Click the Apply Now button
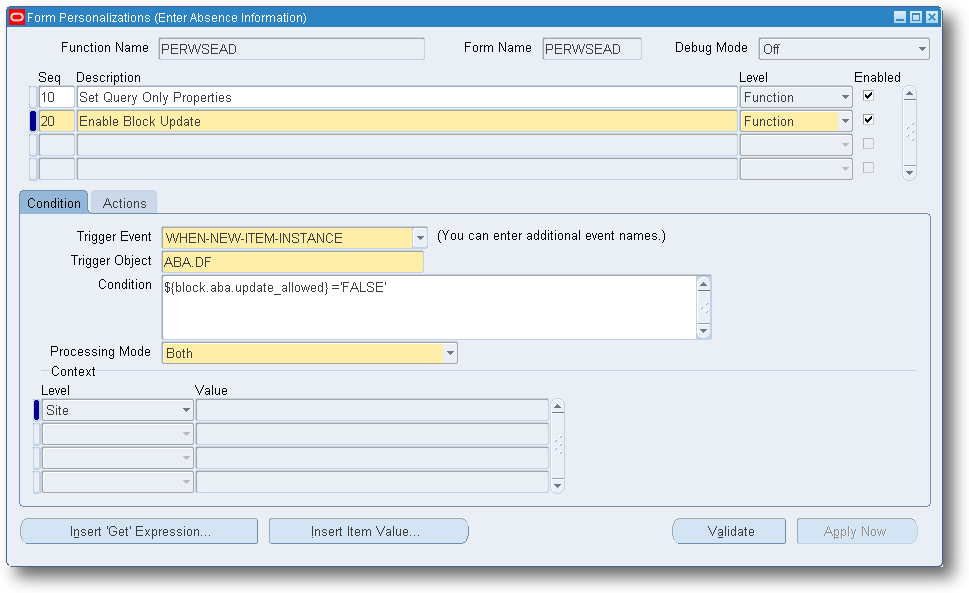Viewport: 969px width, 593px height. [857, 531]
